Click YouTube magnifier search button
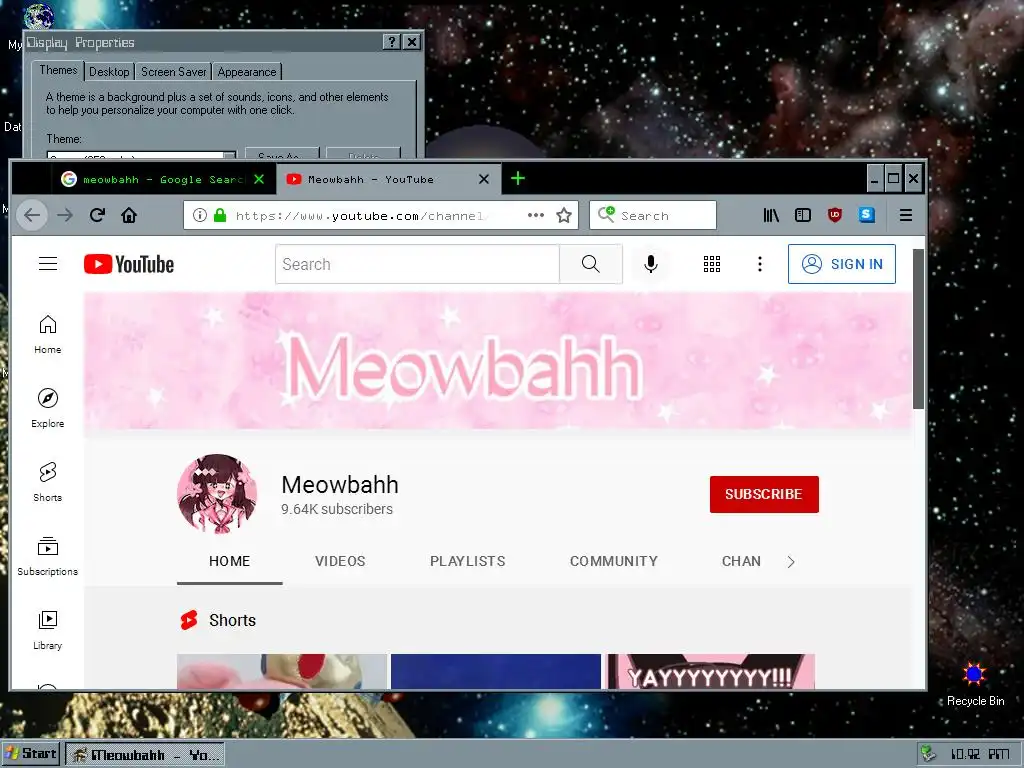The image size is (1024, 768). pyautogui.click(x=590, y=264)
